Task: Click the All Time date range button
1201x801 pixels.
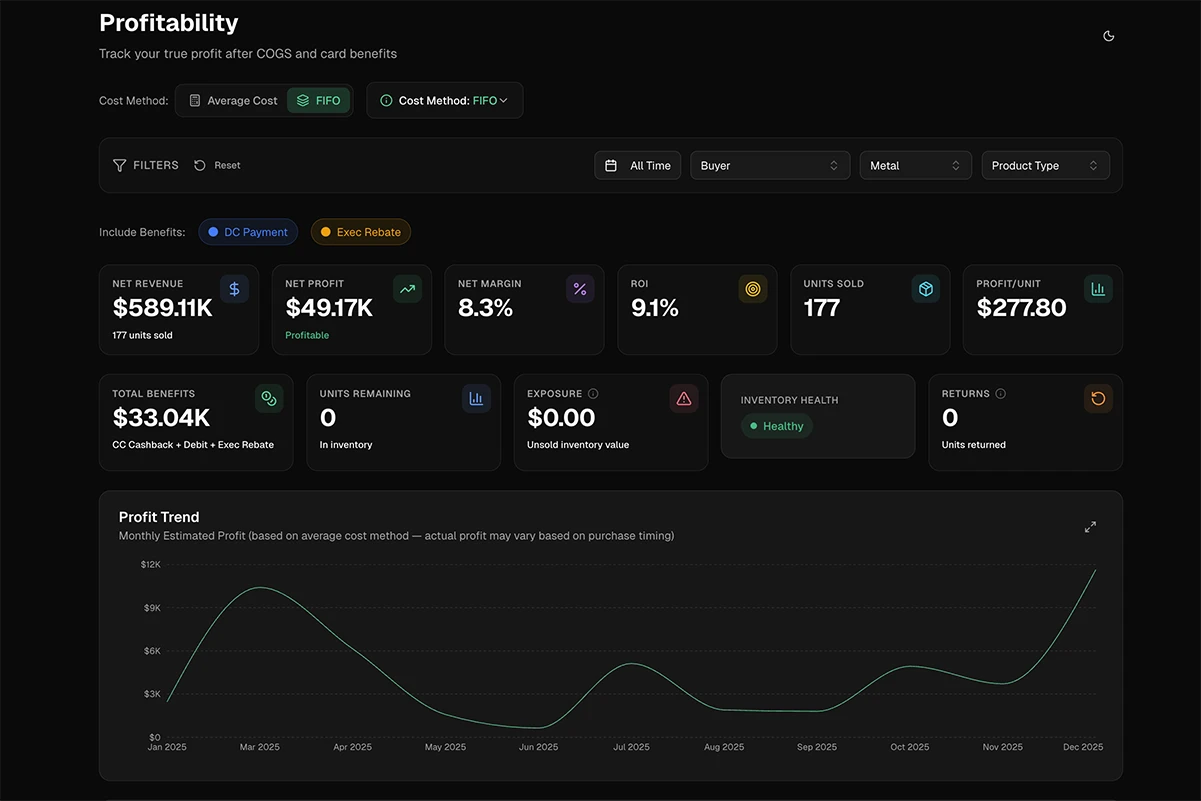Action: point(637,164)
